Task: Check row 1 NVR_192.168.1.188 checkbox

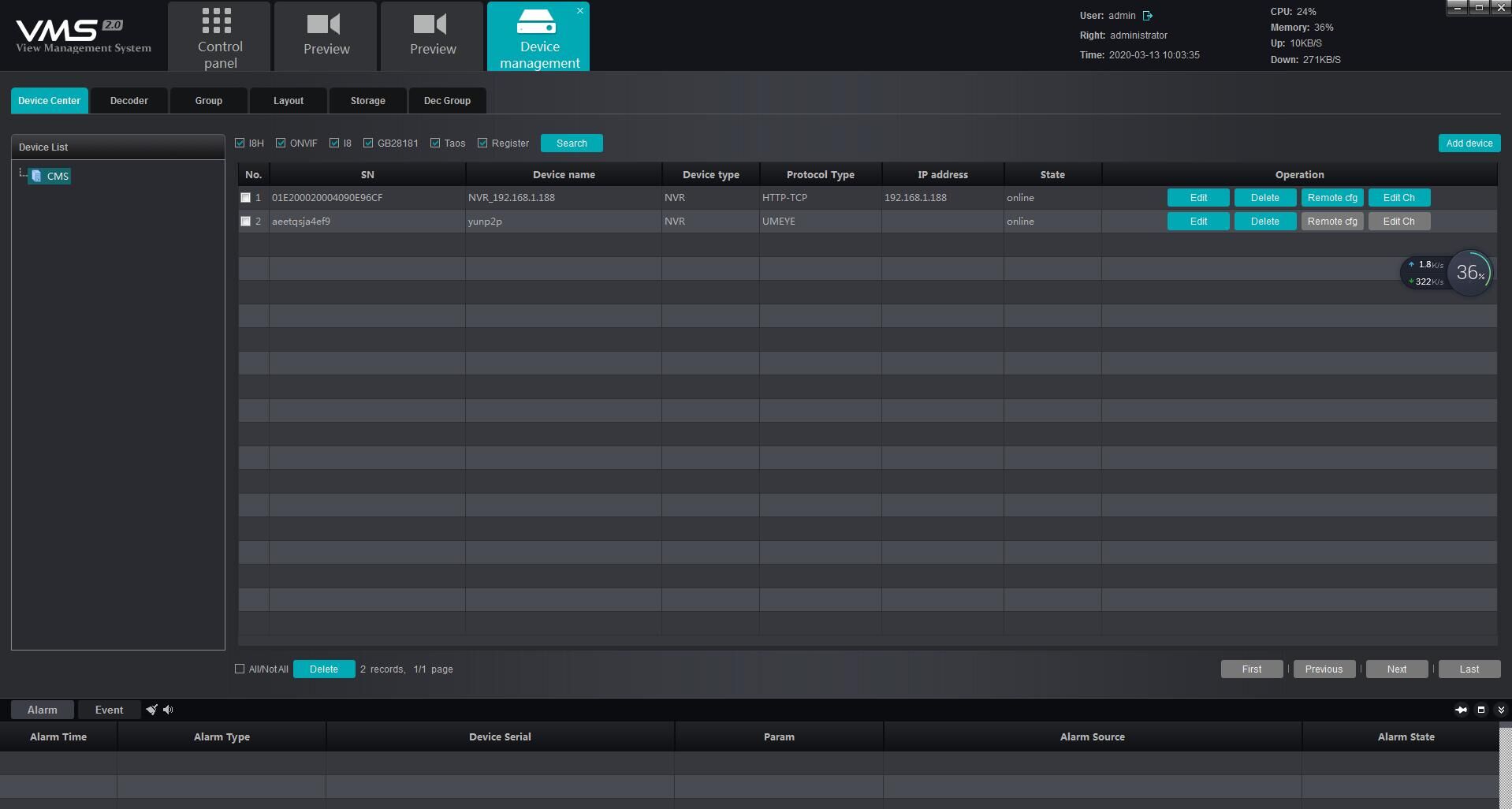Action: [x=245, y=198]
